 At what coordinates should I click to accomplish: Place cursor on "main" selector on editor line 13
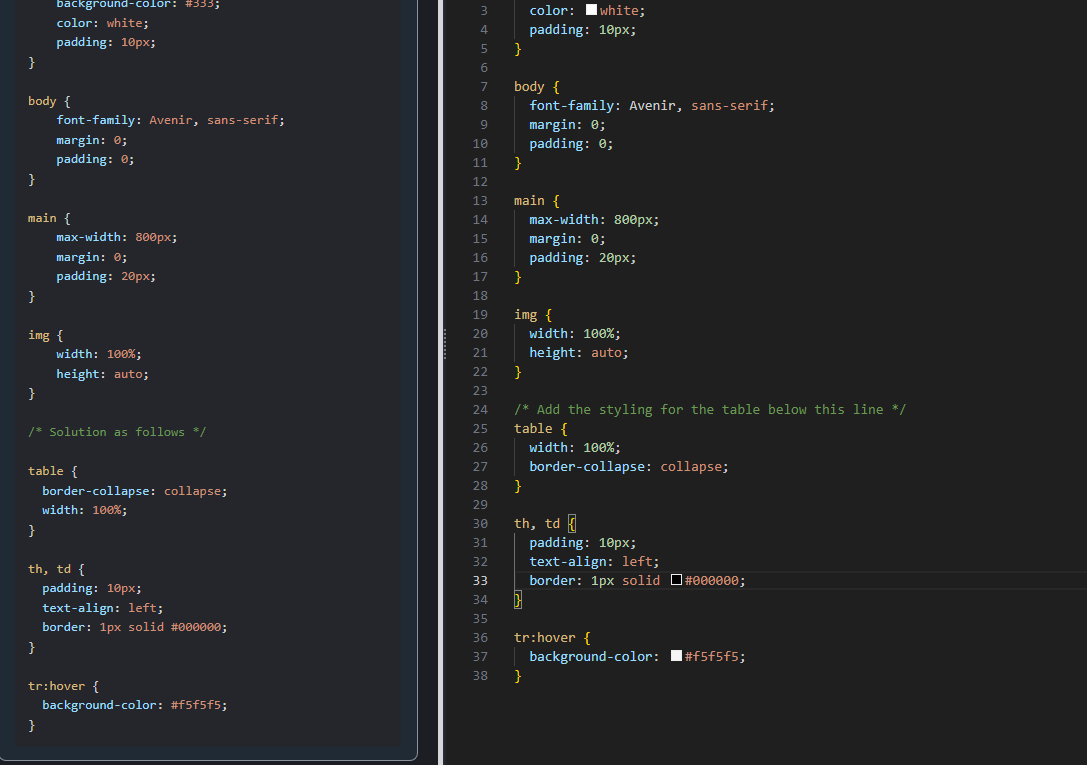click(x=529, y=201)
